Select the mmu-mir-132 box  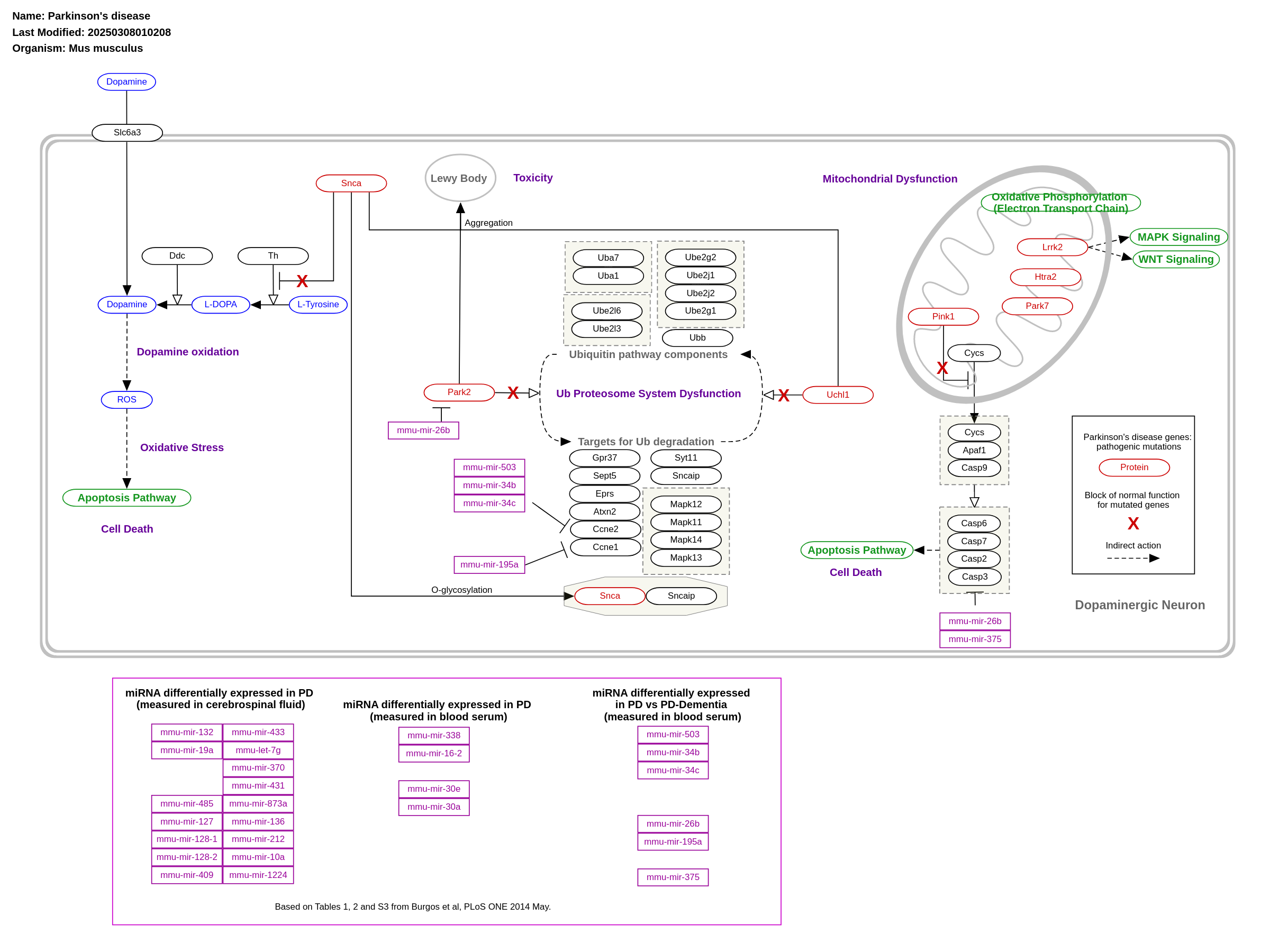[x=187, y=732]
